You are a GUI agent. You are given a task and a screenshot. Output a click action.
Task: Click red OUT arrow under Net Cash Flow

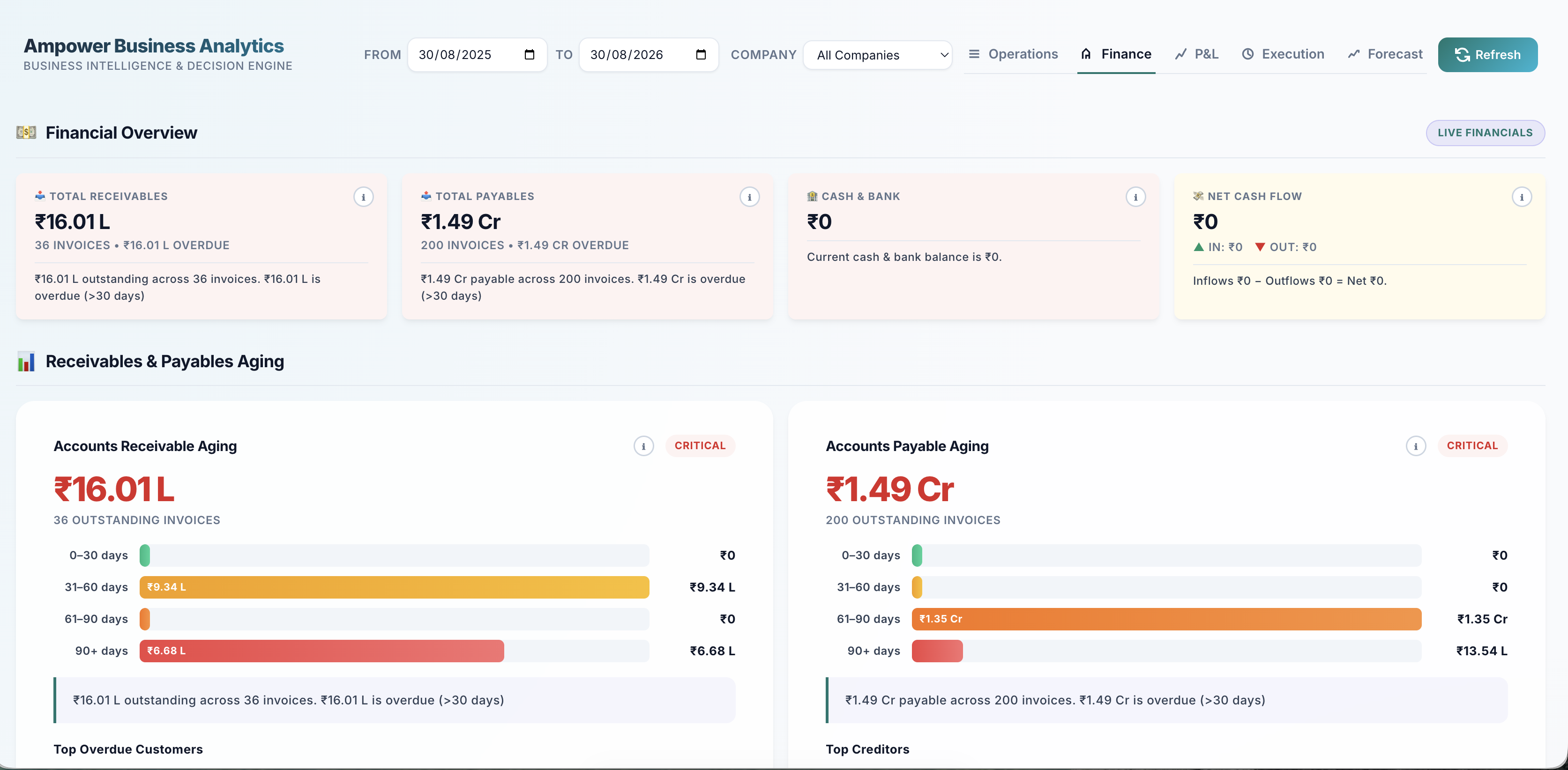[1260, 247]
